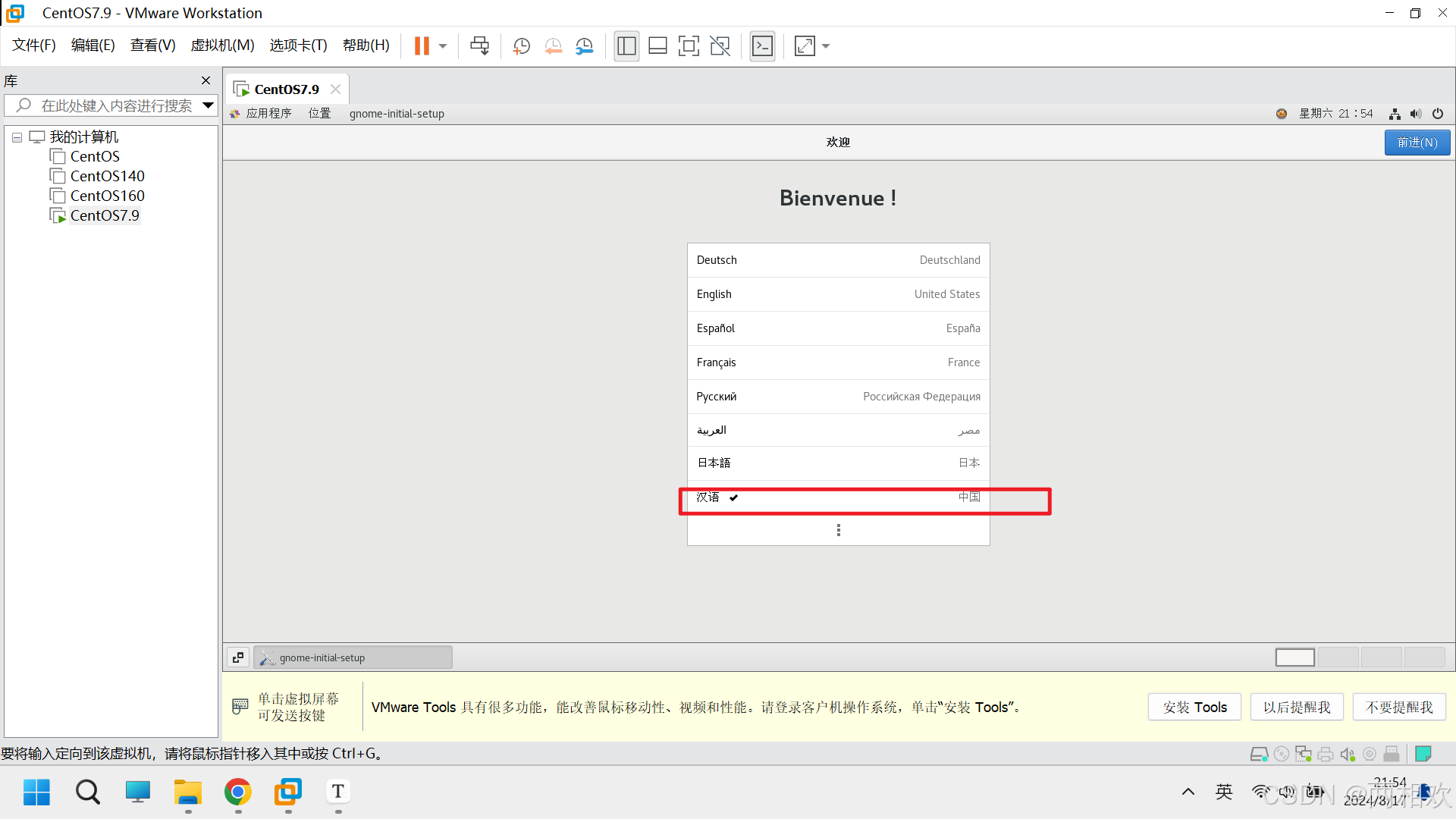Show more languages via three dots
1456x819 pixels.
(x=838, y=530)
